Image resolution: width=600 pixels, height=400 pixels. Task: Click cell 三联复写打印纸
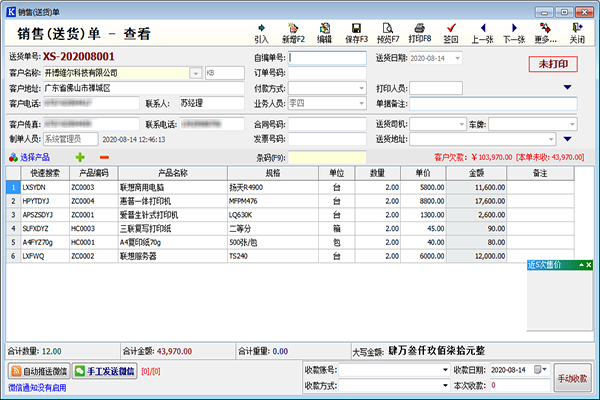point(173,229)
